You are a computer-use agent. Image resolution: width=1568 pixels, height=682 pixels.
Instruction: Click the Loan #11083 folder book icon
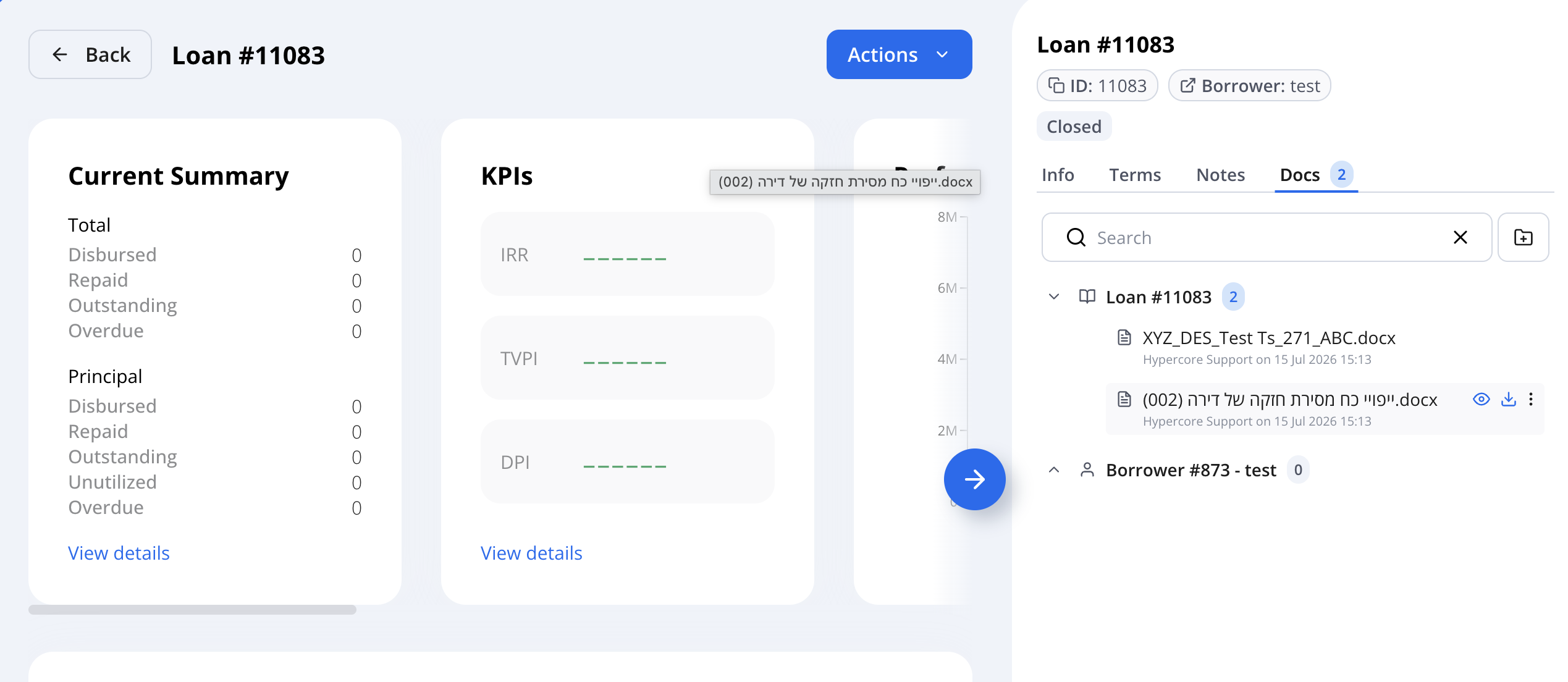pos(1087,297)
